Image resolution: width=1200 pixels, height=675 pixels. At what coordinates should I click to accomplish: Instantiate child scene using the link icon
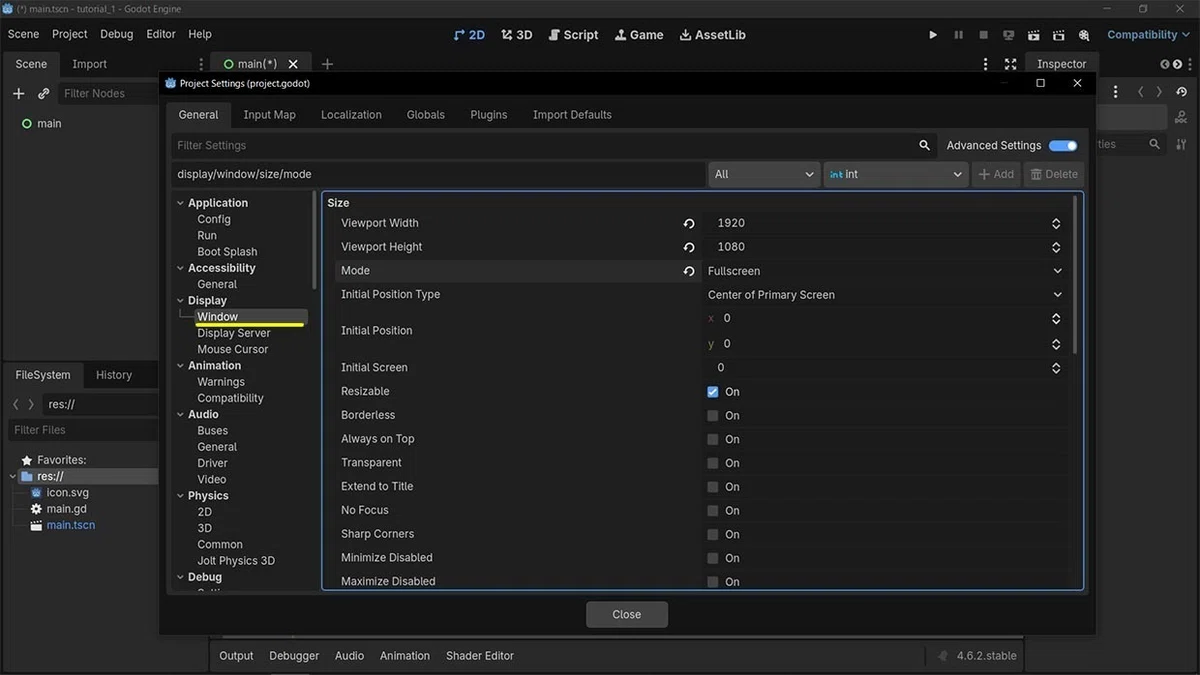(44, 93)
